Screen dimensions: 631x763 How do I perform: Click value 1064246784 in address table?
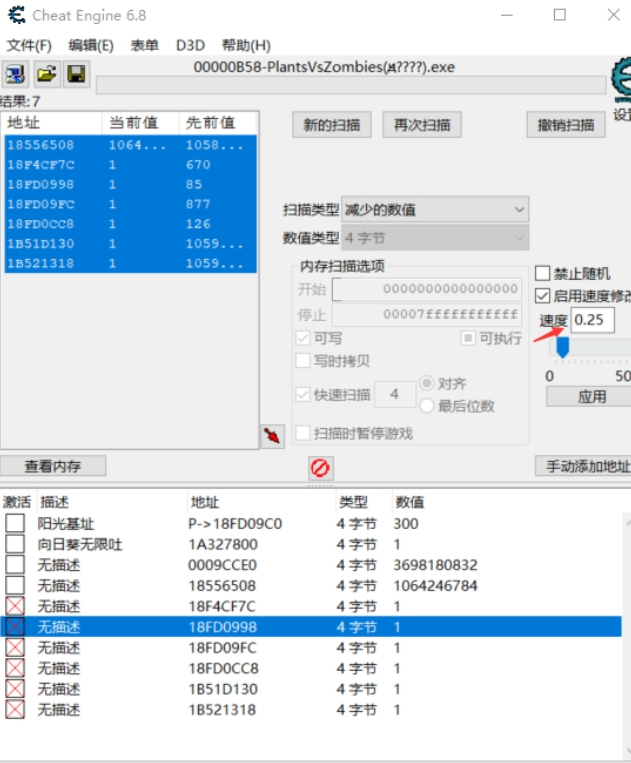435,586
